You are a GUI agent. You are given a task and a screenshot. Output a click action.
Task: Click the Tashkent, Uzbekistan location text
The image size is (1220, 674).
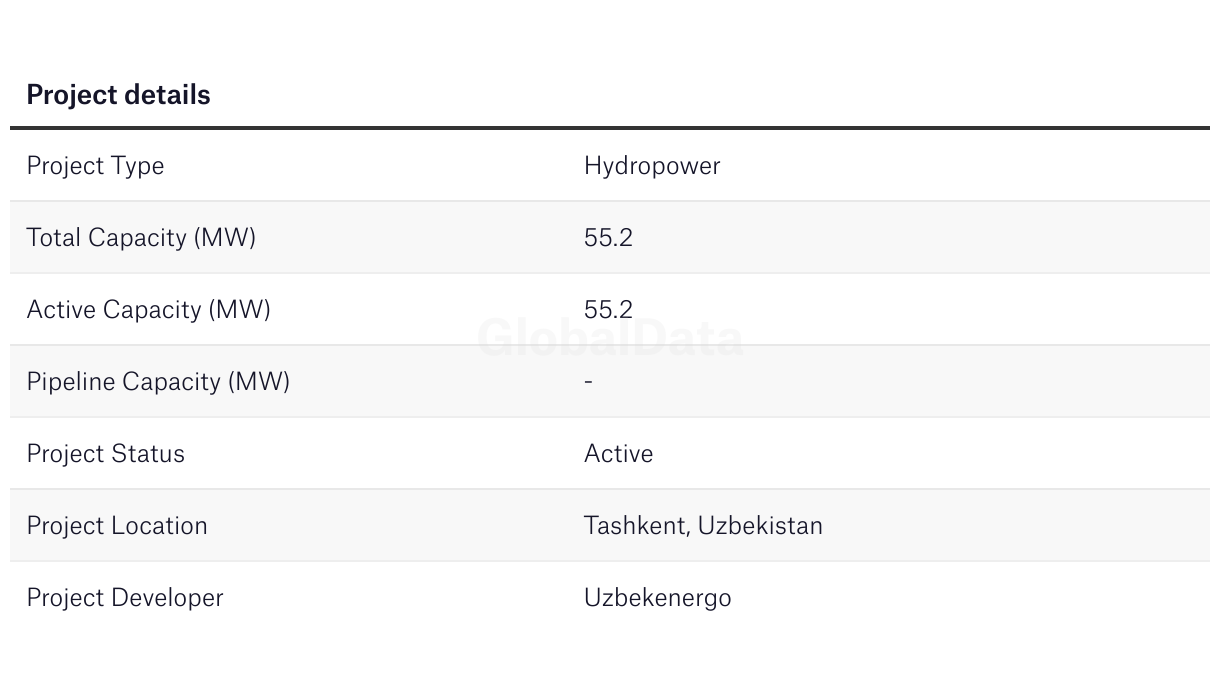pos(703,526)
